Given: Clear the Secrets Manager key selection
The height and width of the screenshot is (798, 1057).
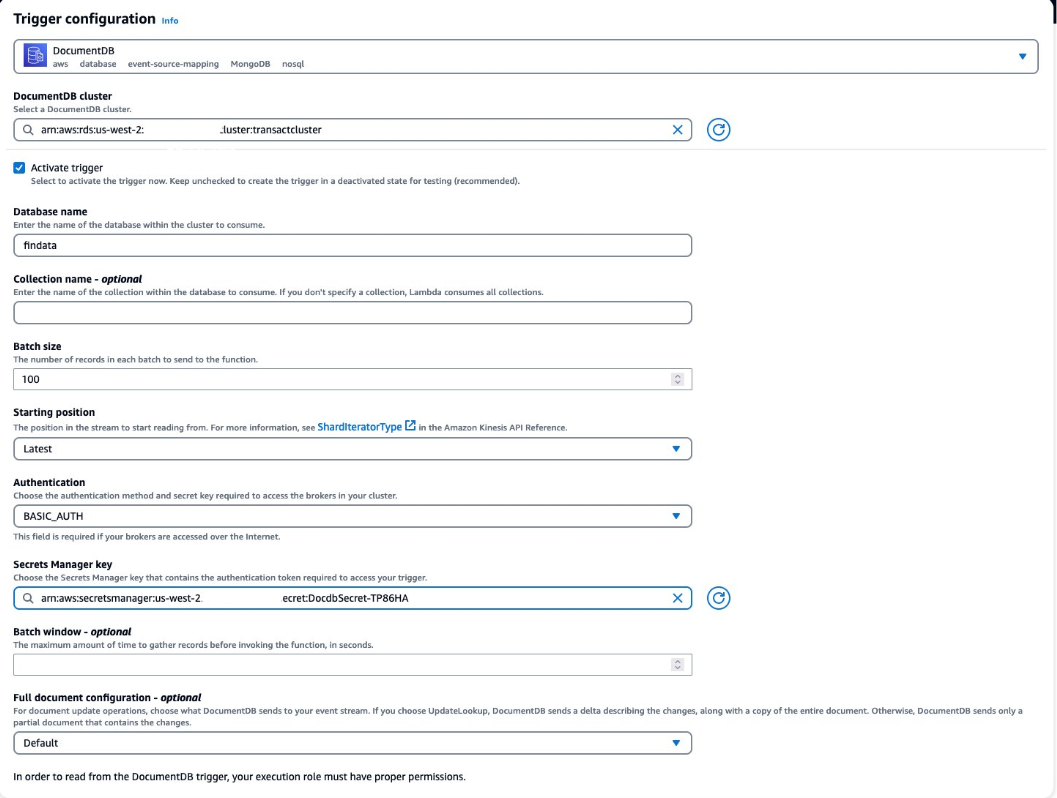Looking at the screenshot, I should pos(677,598).
